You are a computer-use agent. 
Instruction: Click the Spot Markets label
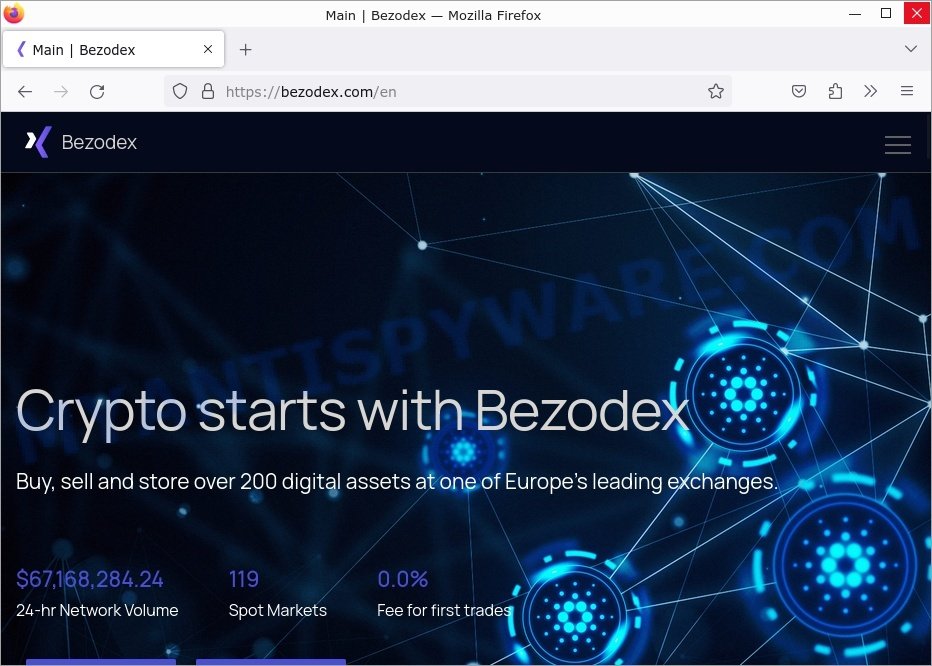[278, 611]
